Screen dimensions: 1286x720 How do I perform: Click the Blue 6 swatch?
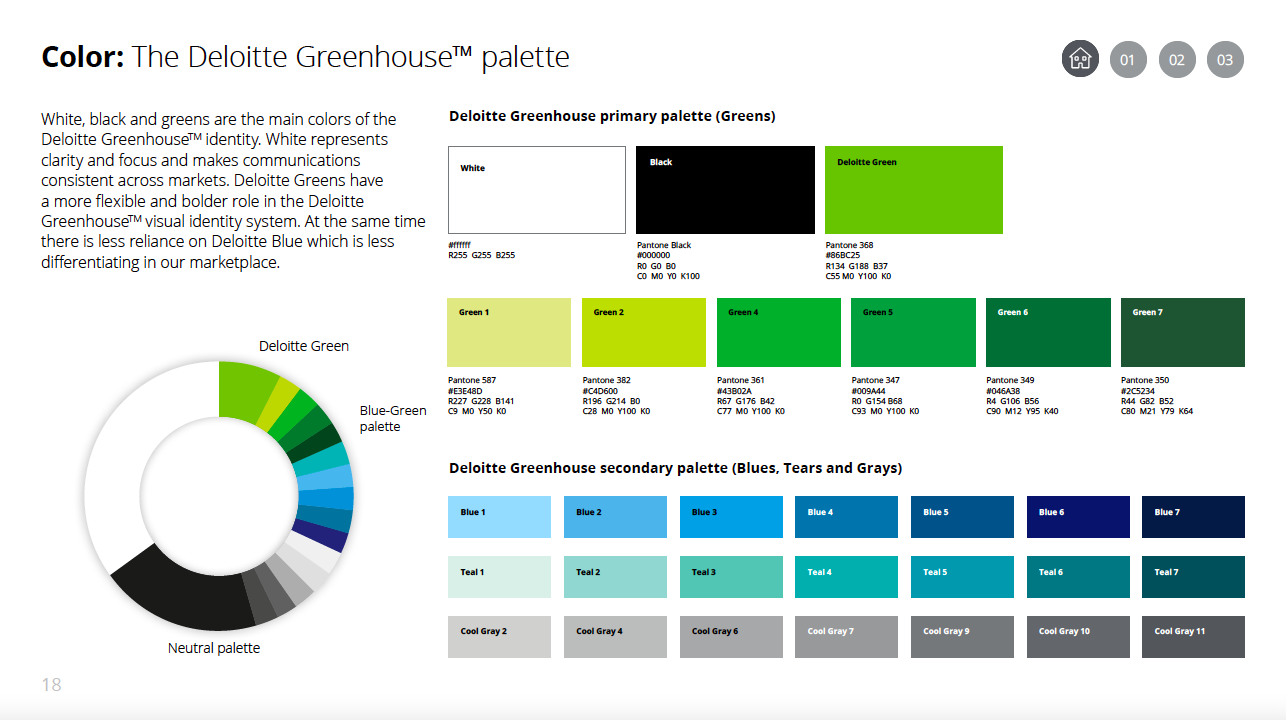coord(1078,517)
